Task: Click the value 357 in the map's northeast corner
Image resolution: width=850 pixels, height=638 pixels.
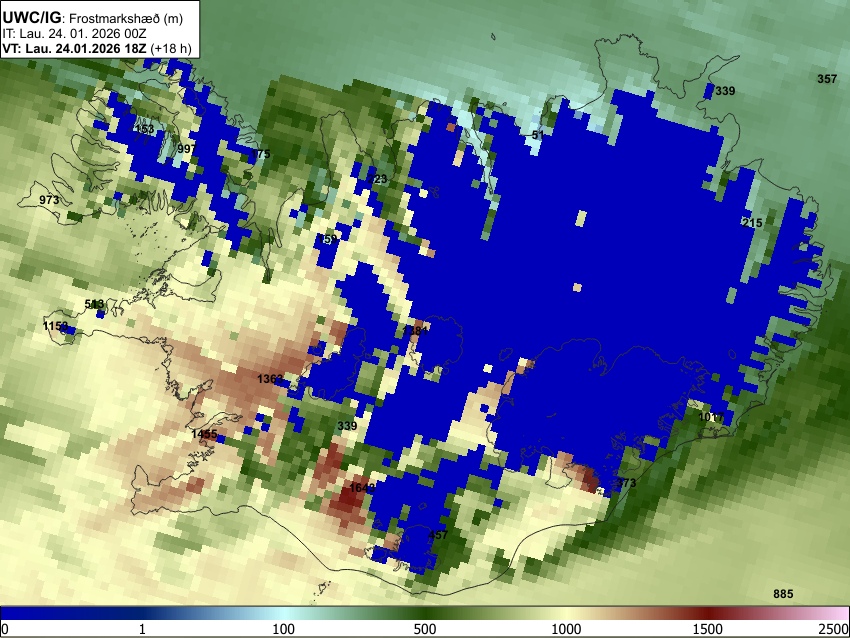Action: [827, 79]
